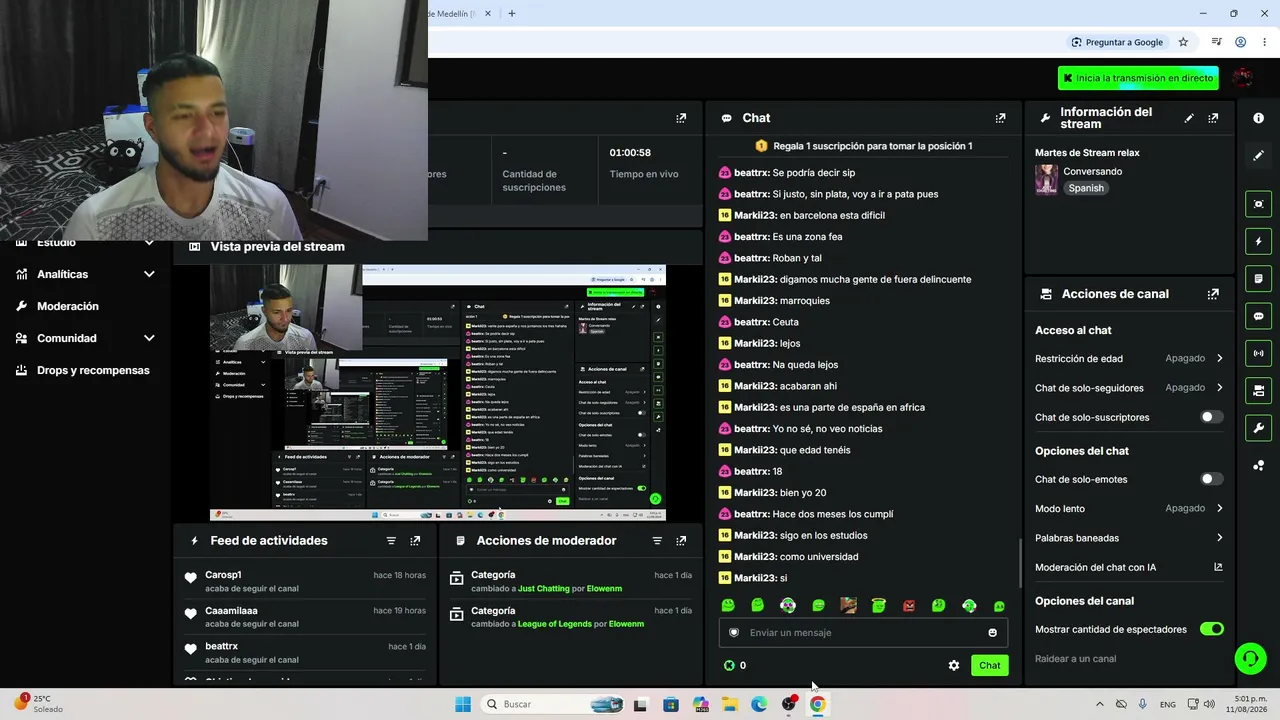
Task: Open Chat de solo-seguidores options
Action: (1129, 387)
